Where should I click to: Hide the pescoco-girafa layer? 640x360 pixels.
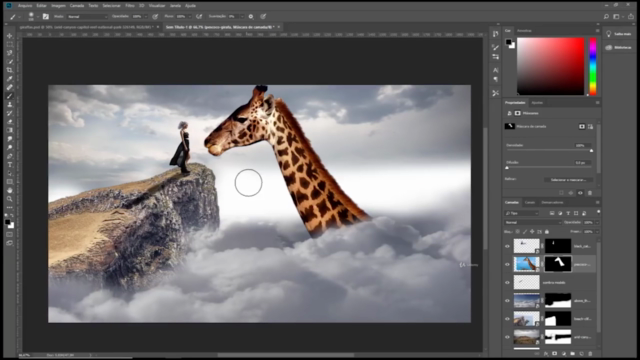click(x=507, y=264)
